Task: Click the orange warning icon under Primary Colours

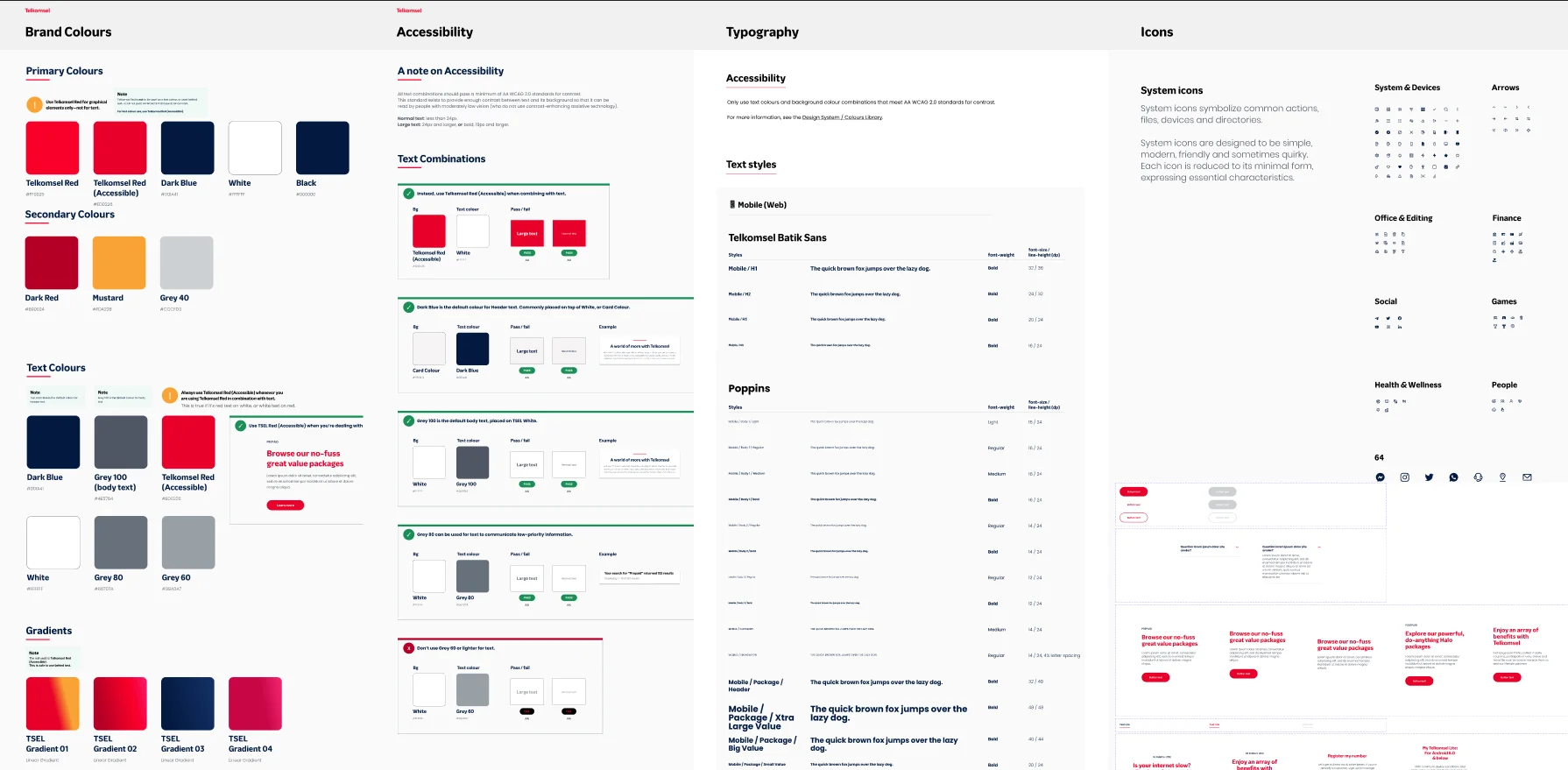Action: (x=34, y=104)
